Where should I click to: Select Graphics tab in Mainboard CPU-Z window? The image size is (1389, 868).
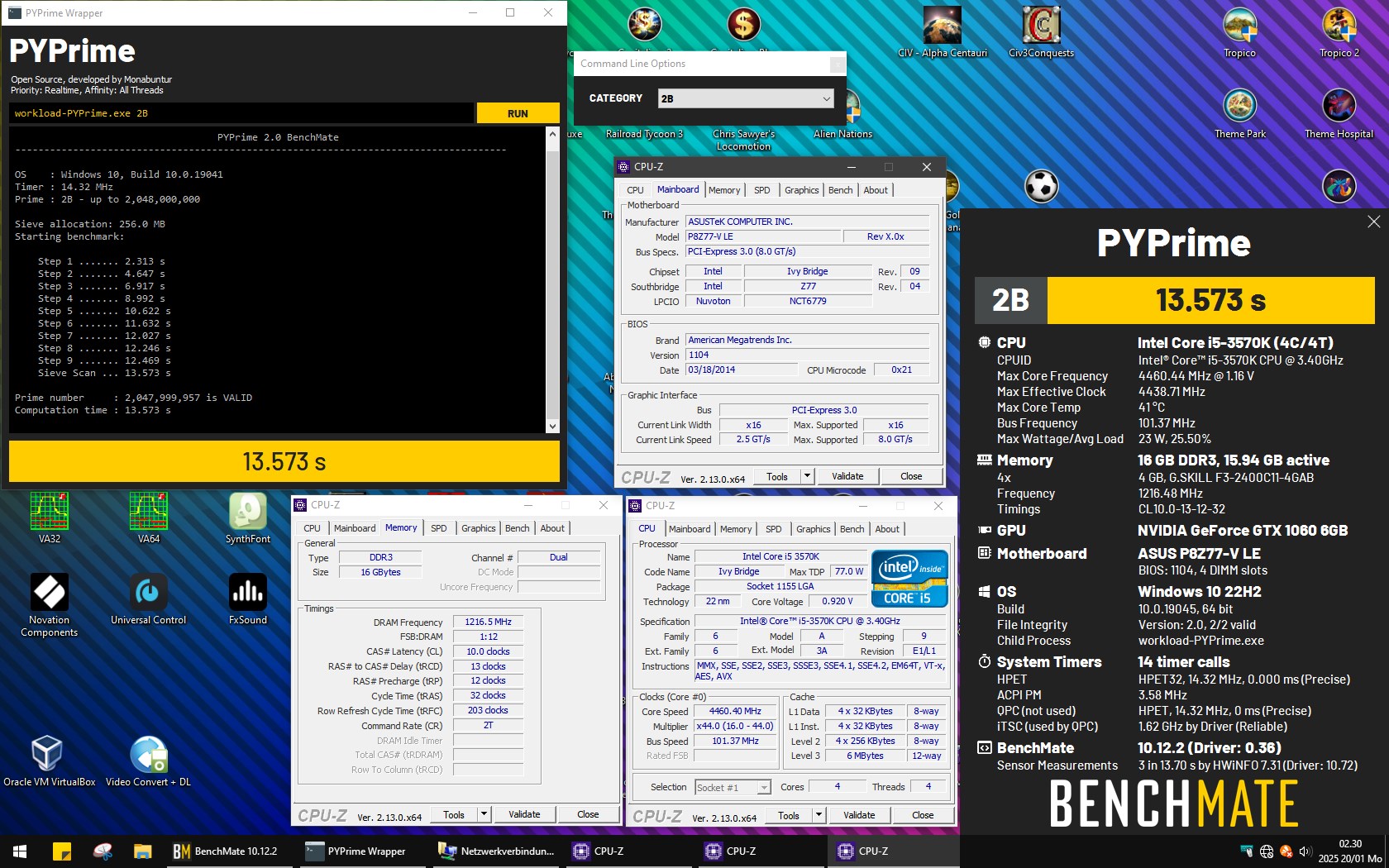point(801,190)
